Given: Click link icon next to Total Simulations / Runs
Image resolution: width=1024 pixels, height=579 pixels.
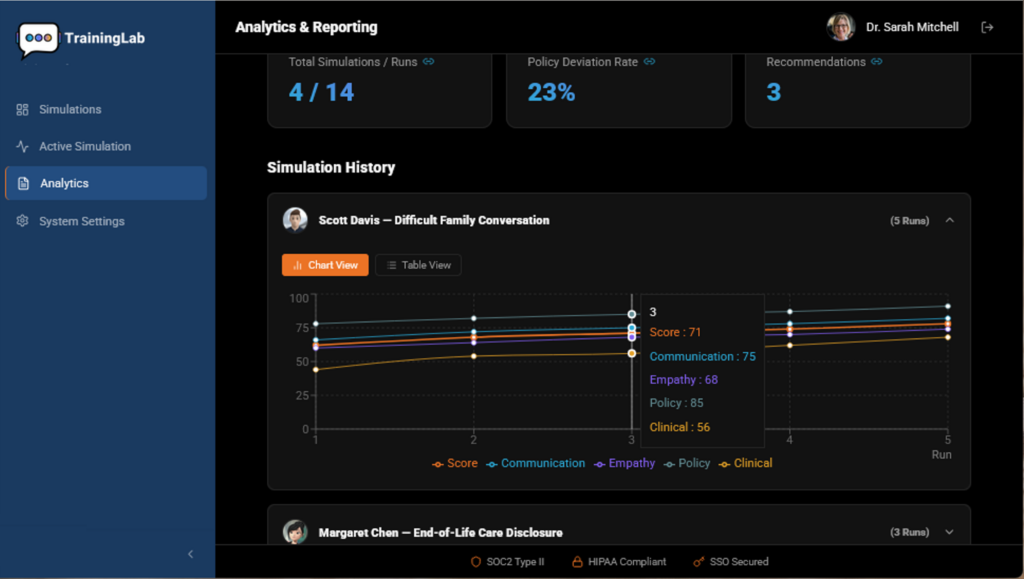Looking at the screenshot, I should coord(428,61).
